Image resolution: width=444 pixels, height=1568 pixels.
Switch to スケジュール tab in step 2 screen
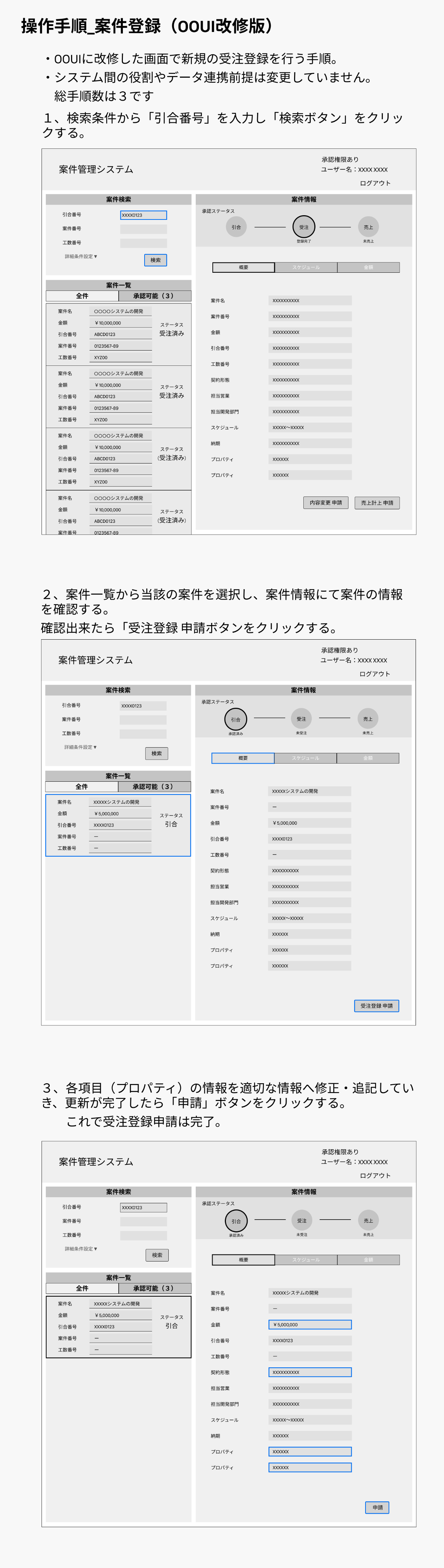click(x=305, y=758)
